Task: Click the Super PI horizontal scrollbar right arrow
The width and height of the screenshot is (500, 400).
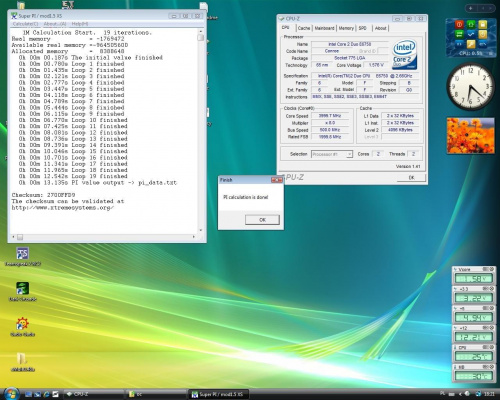Action: [194, 237]
